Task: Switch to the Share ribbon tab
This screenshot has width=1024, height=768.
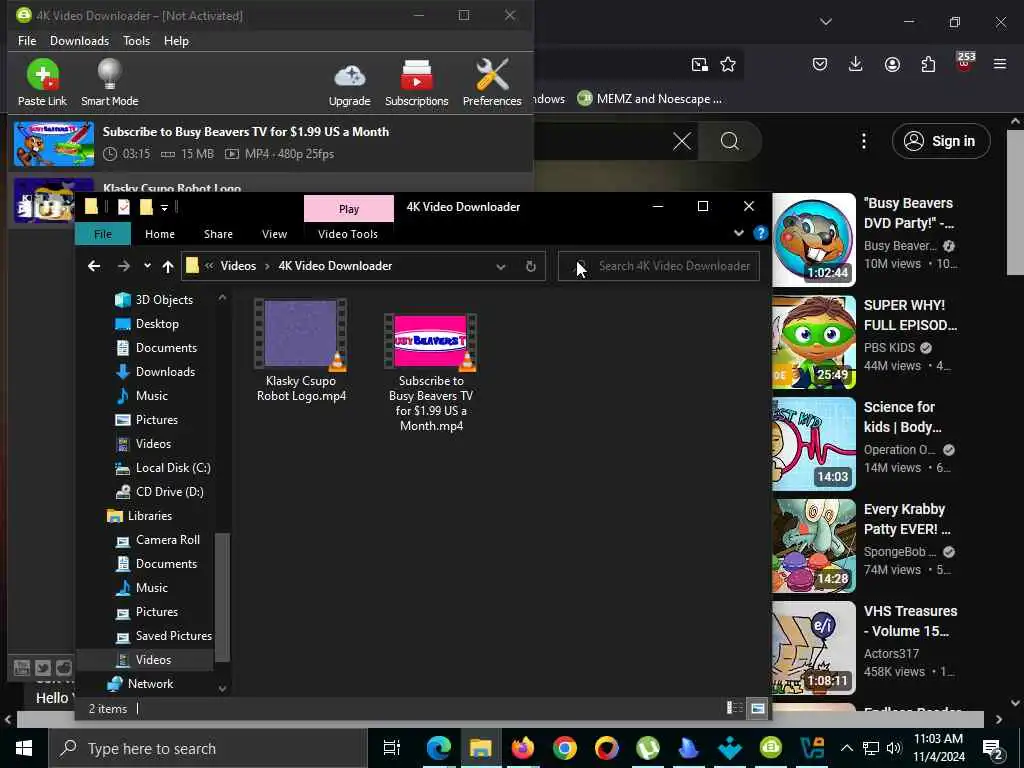Action: (218, 234)
